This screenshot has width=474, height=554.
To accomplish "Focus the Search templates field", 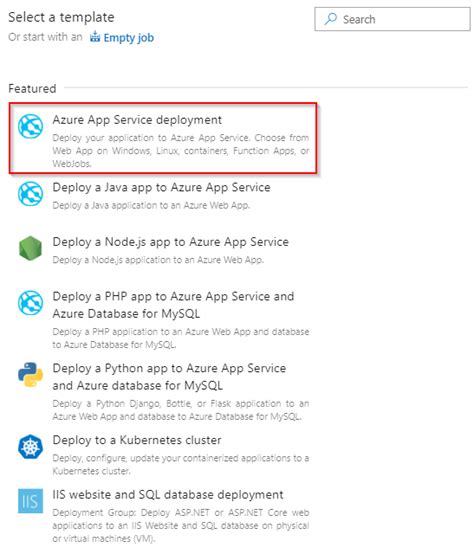I will 392,19.
